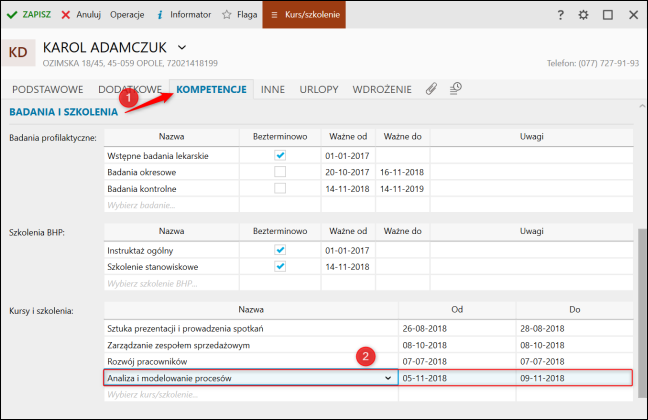Open the history clock tab icon

tap(455, 88)
